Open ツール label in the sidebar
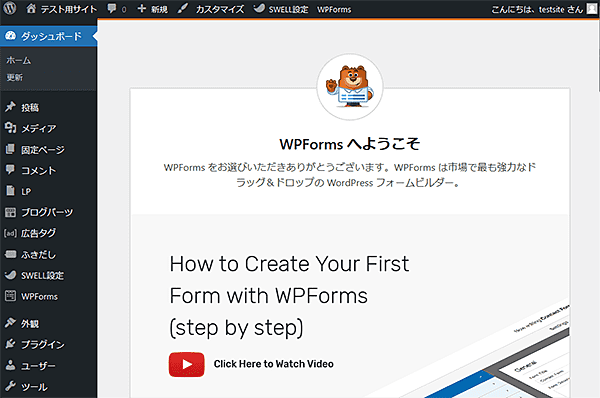The height and width of the screenshot is (398, 600). coord(34,387)
